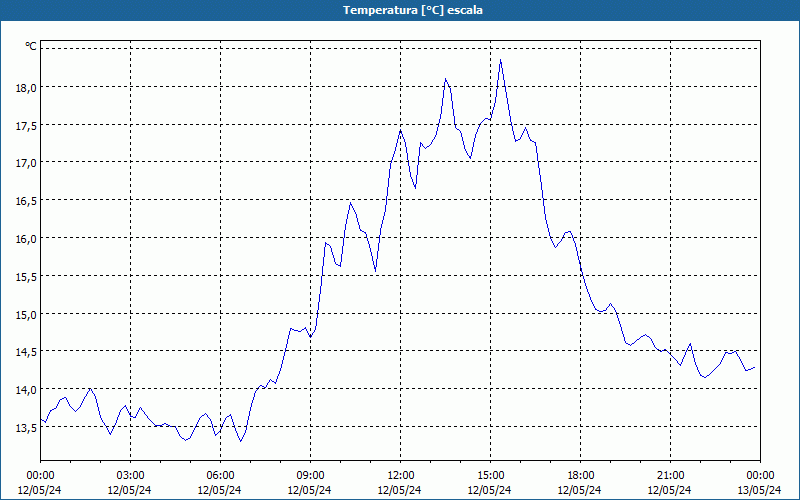This screenshot has width=800, height=500.
Task: Click the 21:00 time axis label
Action: click(x=670, y=476)
